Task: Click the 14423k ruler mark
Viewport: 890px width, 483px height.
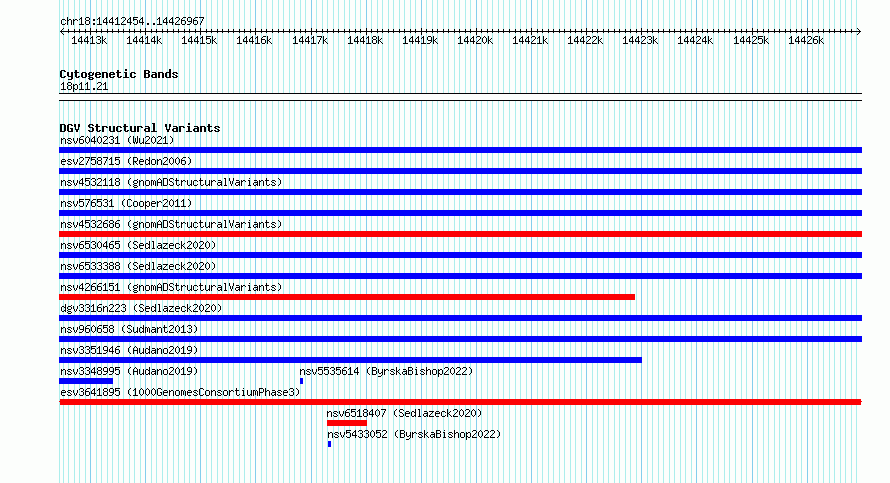Action: click(640, 40)
